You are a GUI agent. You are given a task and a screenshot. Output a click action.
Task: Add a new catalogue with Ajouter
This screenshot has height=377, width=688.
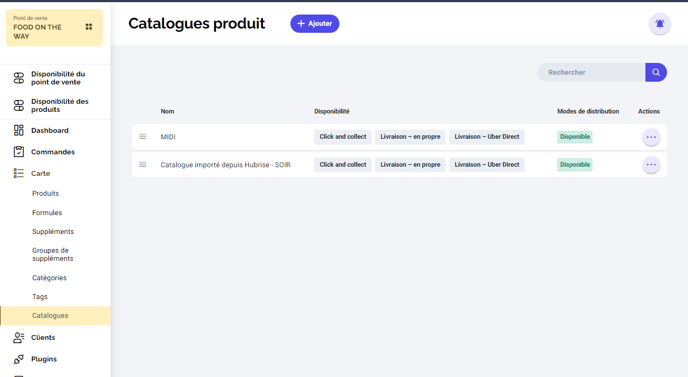(315, 24)
